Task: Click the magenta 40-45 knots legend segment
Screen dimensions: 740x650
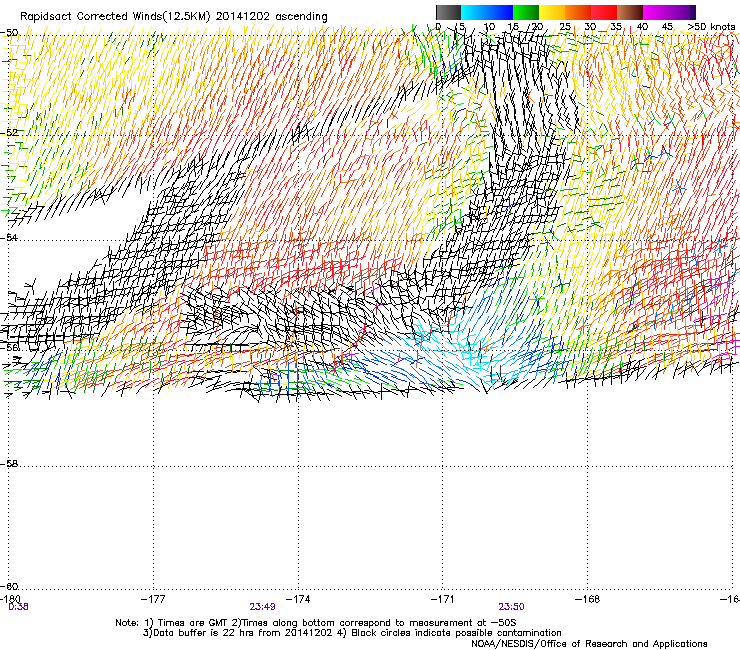Action: tap(656, 12)
